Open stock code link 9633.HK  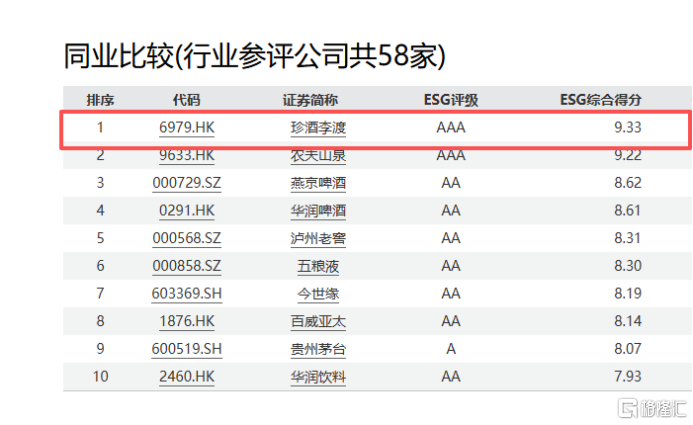click(x=187, y=155)
